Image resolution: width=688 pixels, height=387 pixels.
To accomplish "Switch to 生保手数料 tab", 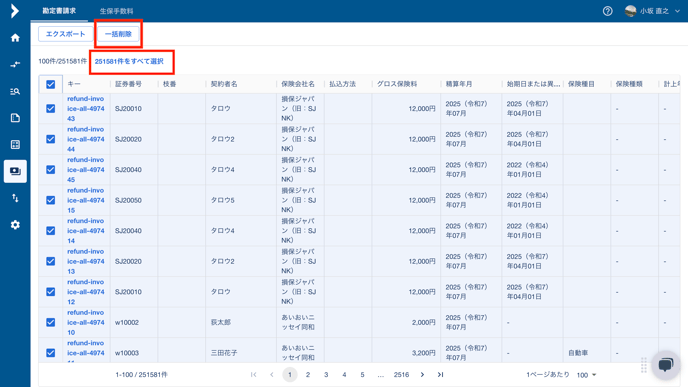I will pos(116,11).
